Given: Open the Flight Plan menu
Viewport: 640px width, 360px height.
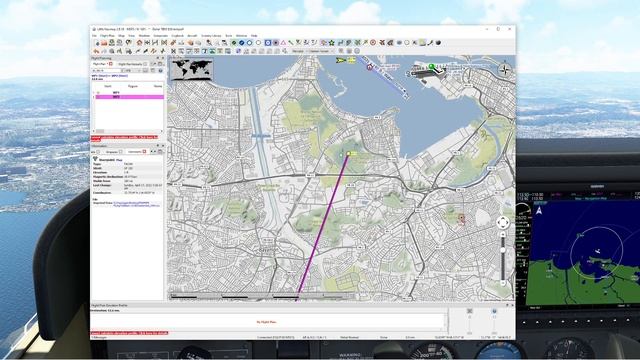Looking at the screenshot, I should pos(107,36).
